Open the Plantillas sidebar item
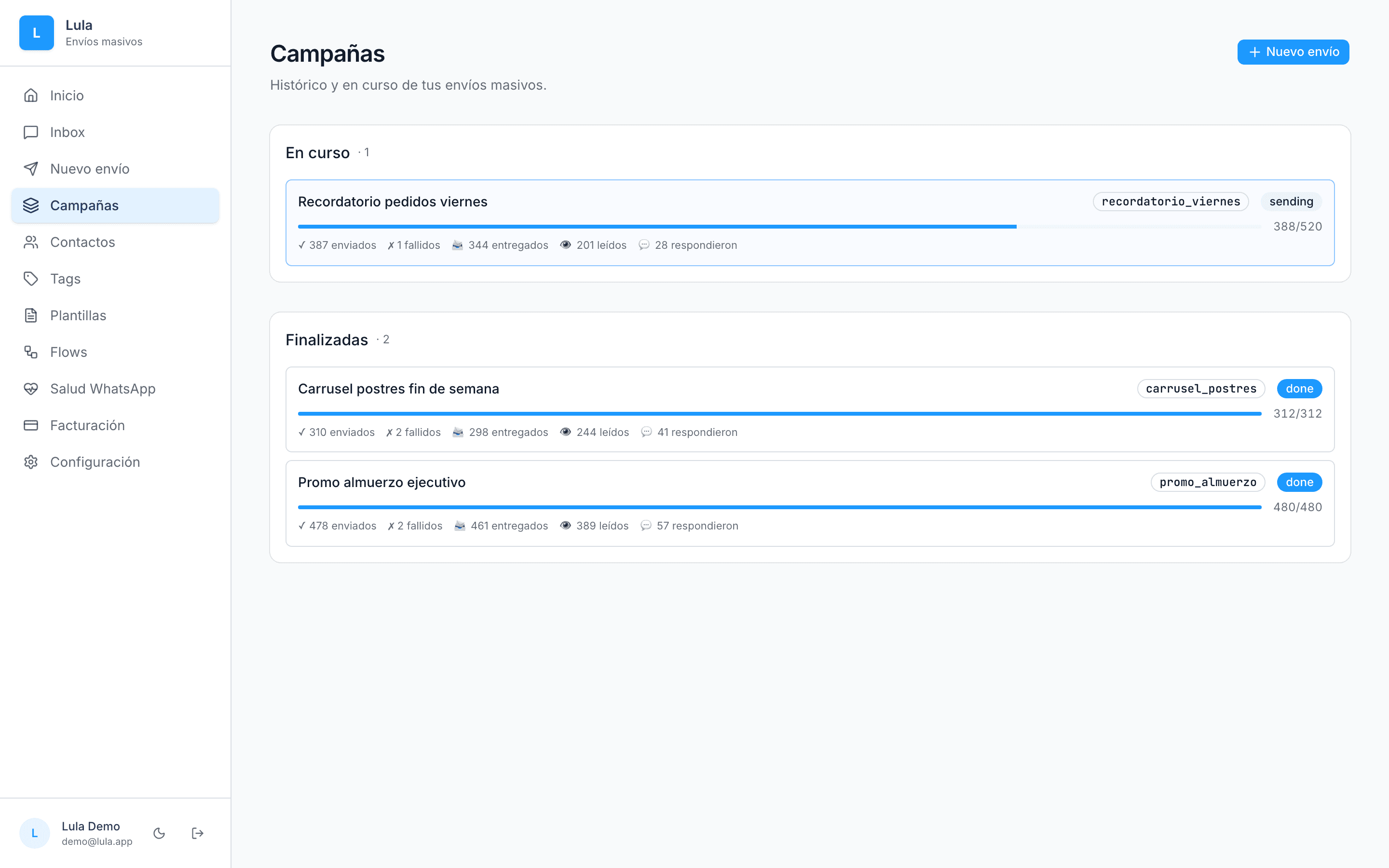 tap(115, 315)
